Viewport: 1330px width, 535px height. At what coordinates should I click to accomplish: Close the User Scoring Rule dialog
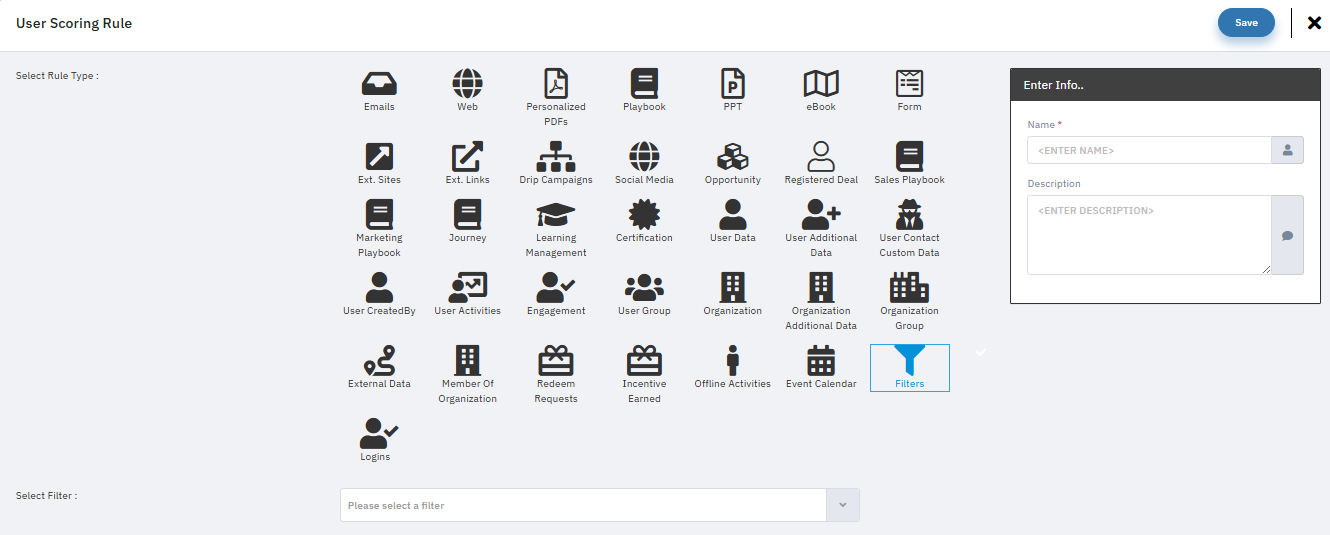pos(1314,23)
